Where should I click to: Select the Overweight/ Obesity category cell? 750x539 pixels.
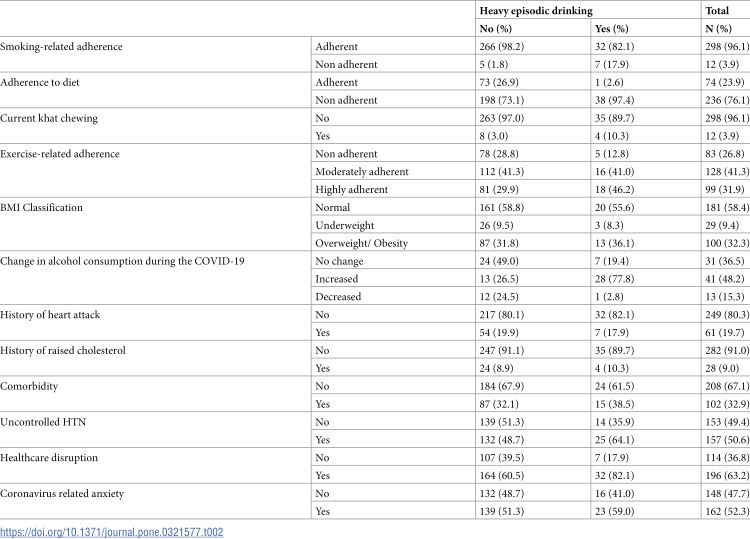tap(361, 243)
